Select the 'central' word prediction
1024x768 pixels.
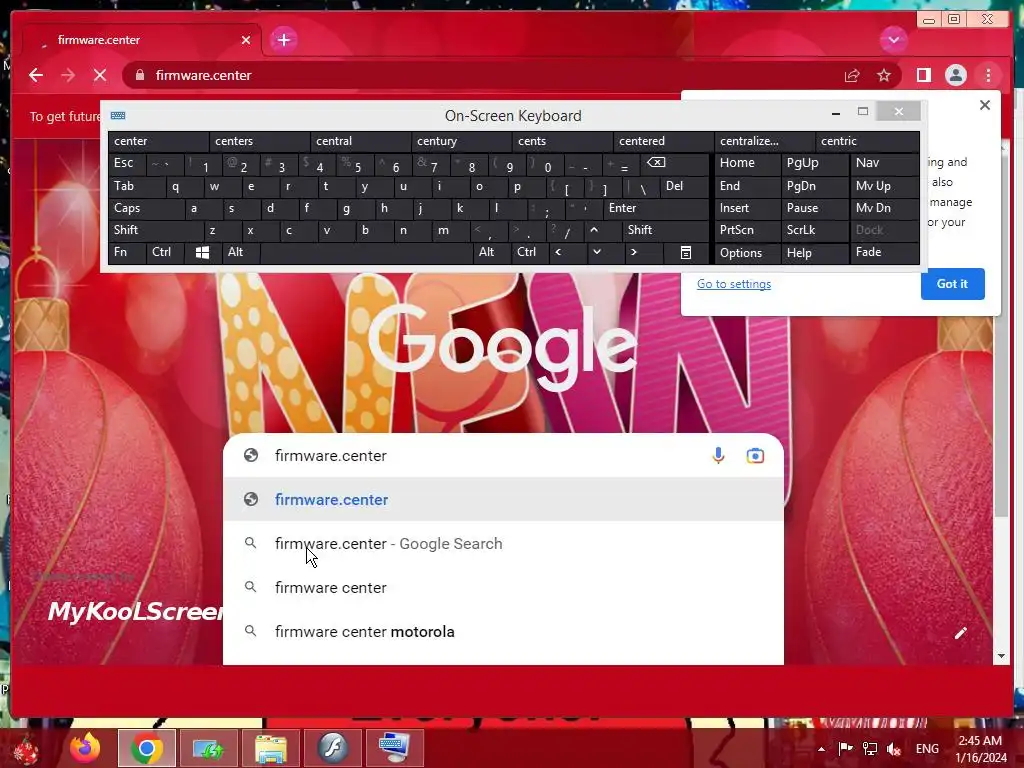[360, 141]
